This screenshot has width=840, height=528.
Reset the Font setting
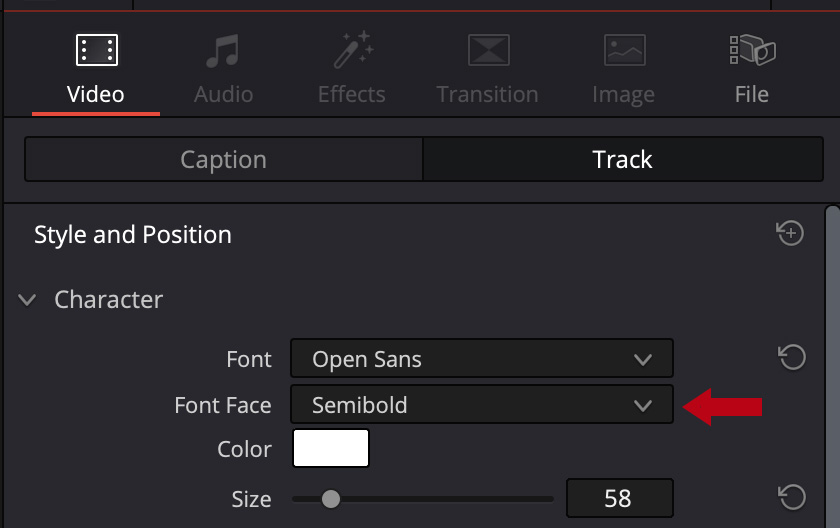pos(792,358)
